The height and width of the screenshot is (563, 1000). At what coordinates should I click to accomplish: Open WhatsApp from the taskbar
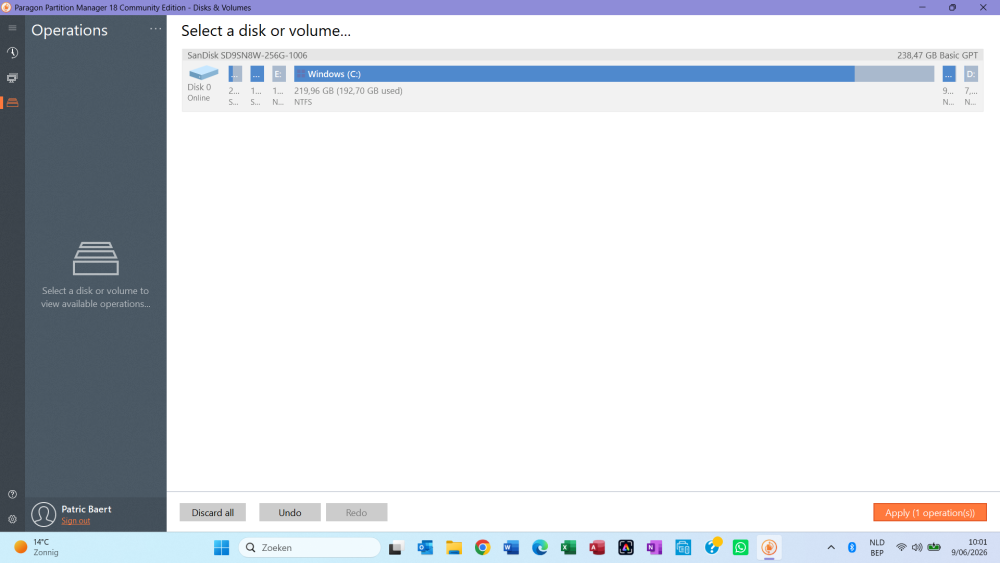(x=740, y=547)
